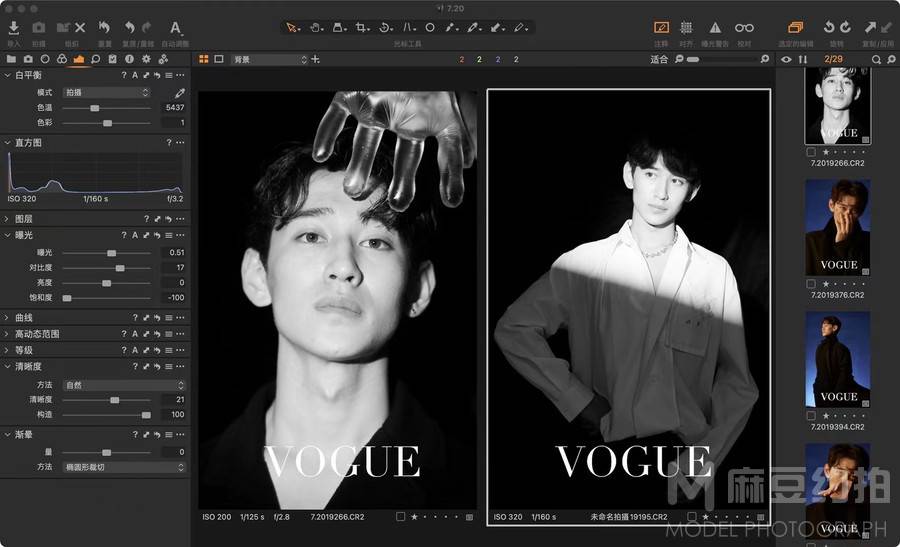Screen dimensions: 900x547
Task: Open the clarity 方法 自然 dropdown
Action: 124,385
